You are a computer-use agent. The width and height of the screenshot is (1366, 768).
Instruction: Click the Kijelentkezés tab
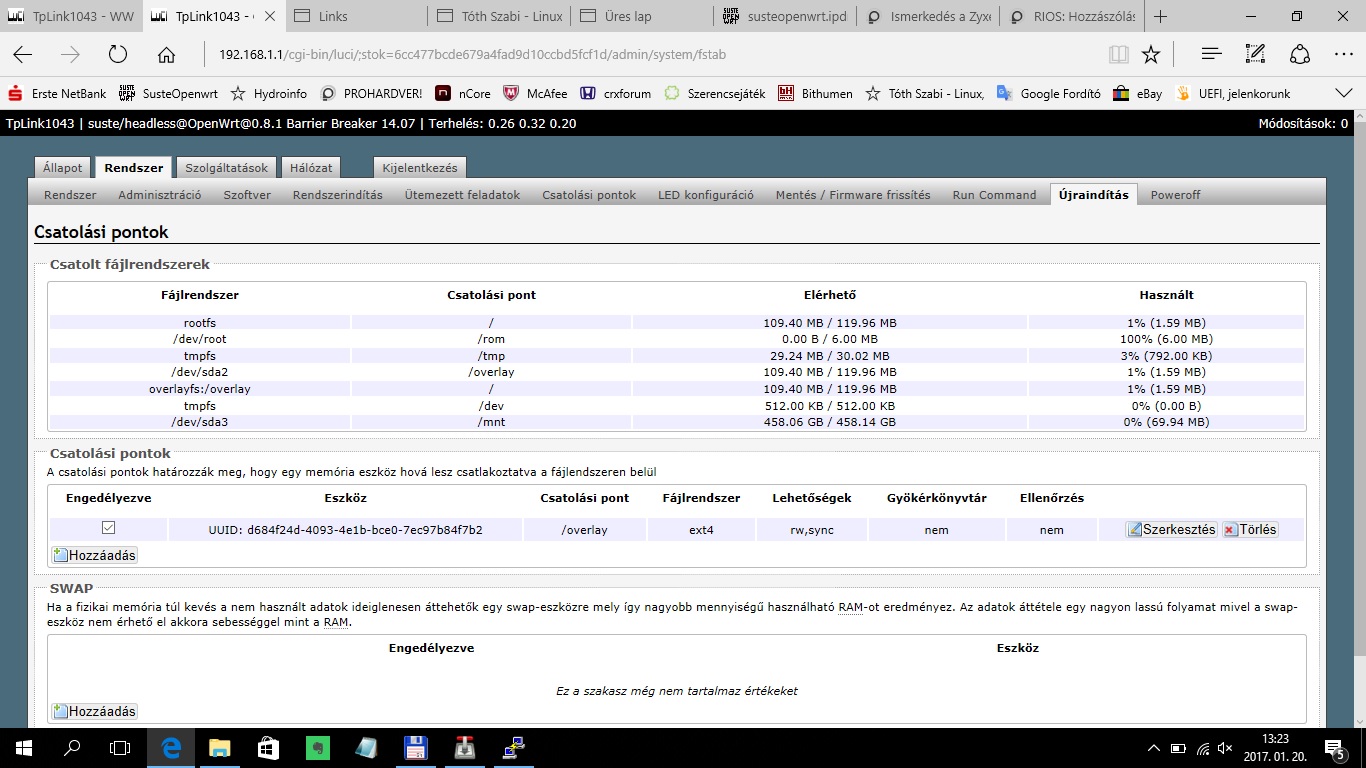pyautogui.click(x=420, y=168)
